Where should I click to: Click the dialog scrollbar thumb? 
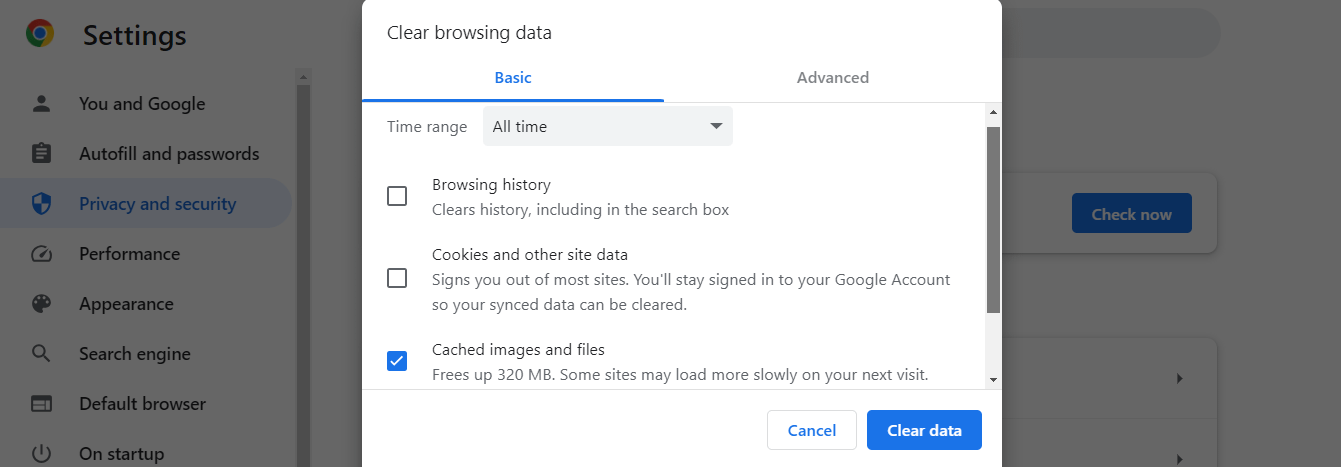click(x=993, y=220)
